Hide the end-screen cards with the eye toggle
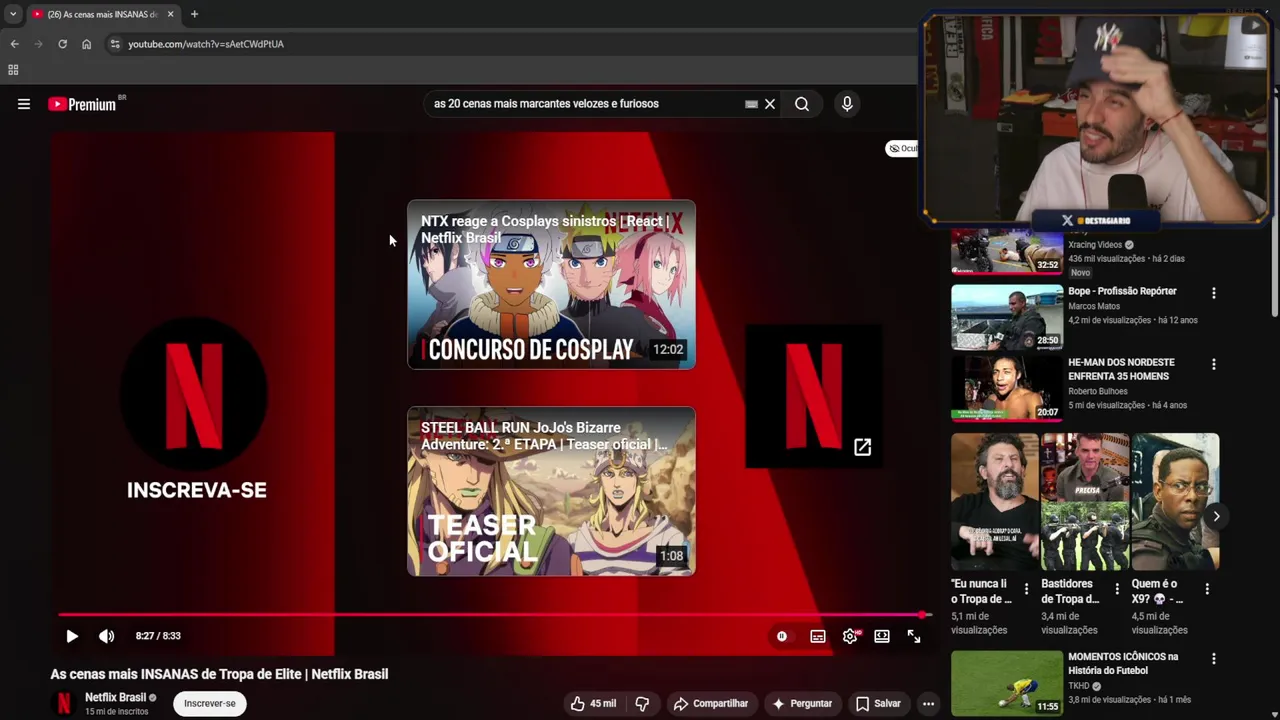The width and height of the screenshot is (1280, 720). coord(901,148)
